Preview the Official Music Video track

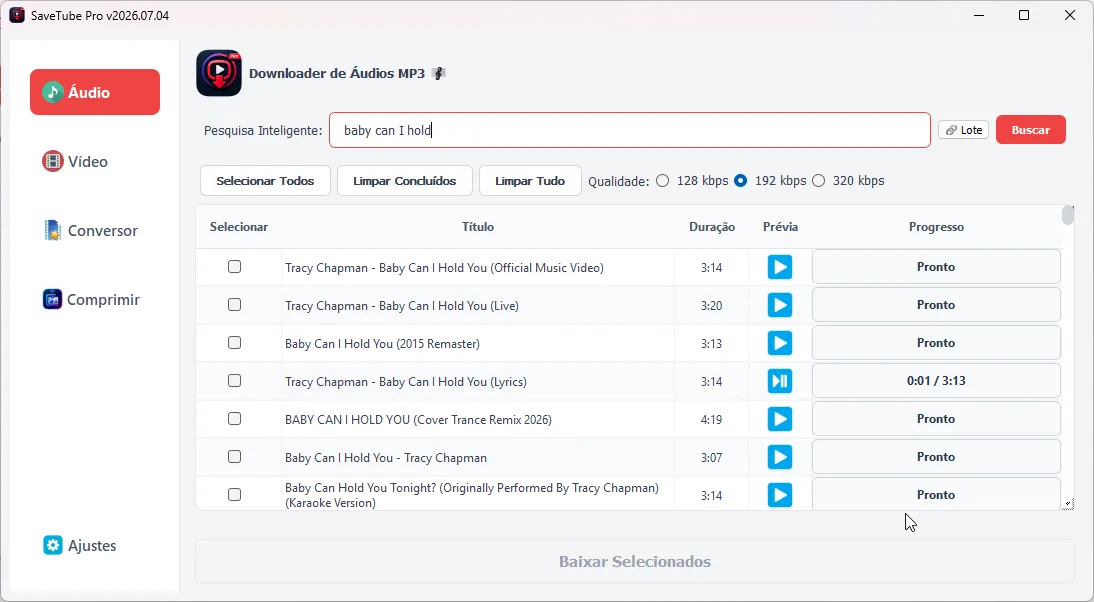tap(780, 267)
